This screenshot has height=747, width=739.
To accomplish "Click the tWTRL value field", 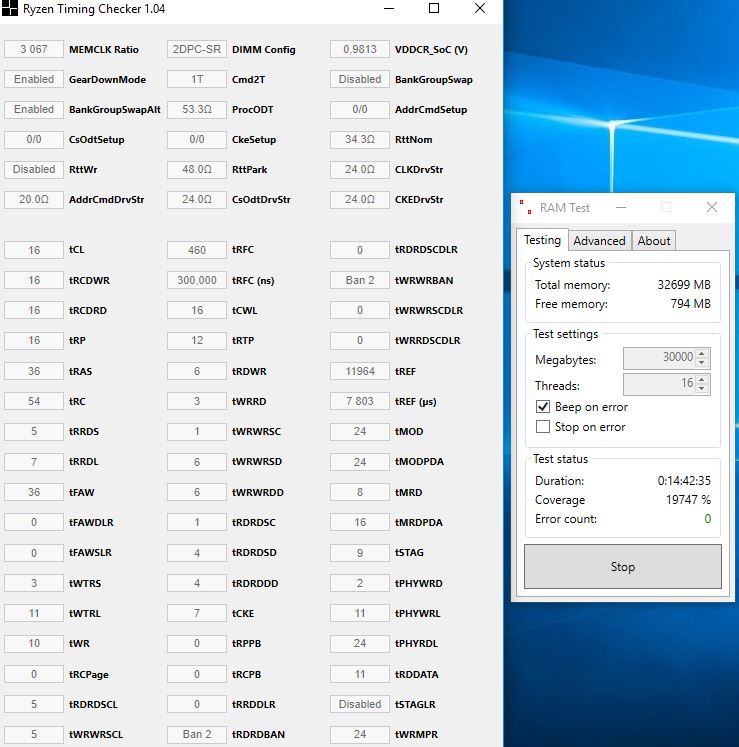I will coord(34,613).
